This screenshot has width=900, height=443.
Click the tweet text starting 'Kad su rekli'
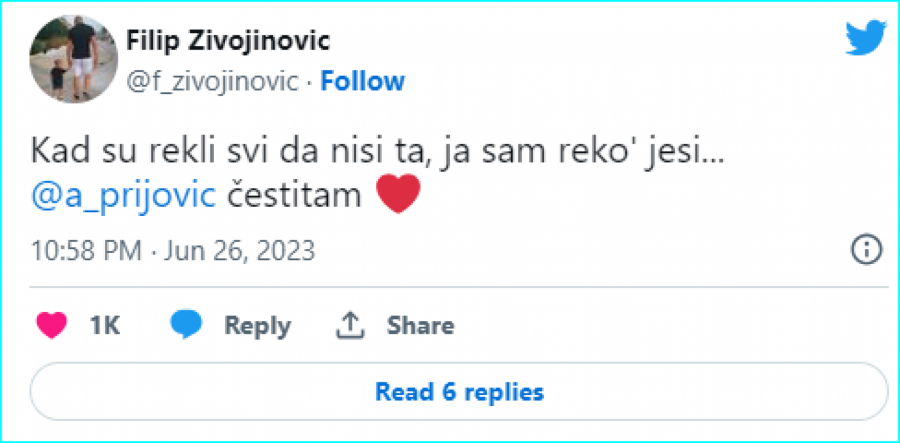tap(200, 152)
